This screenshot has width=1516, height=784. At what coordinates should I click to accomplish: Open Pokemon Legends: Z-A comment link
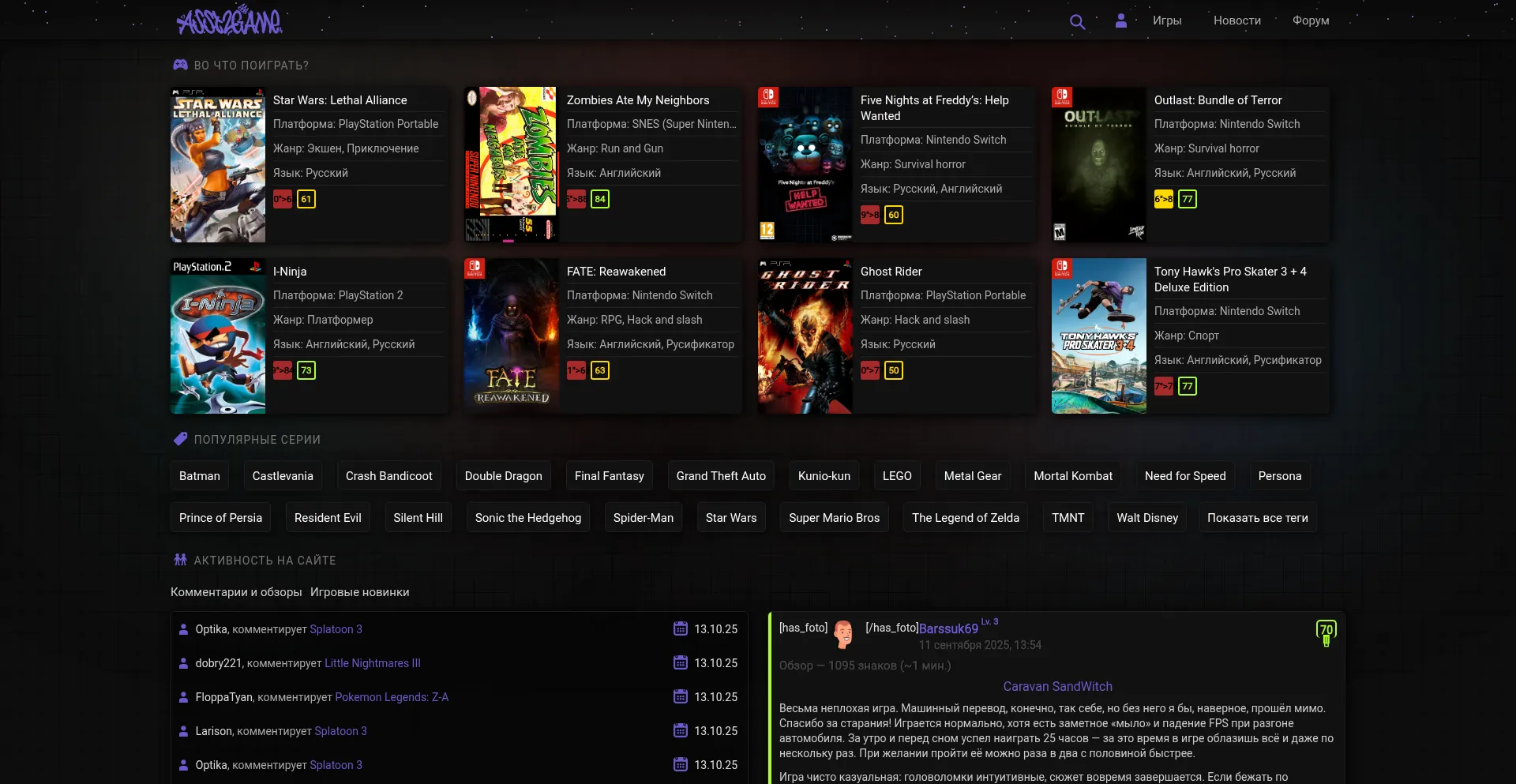pos(392,697)
